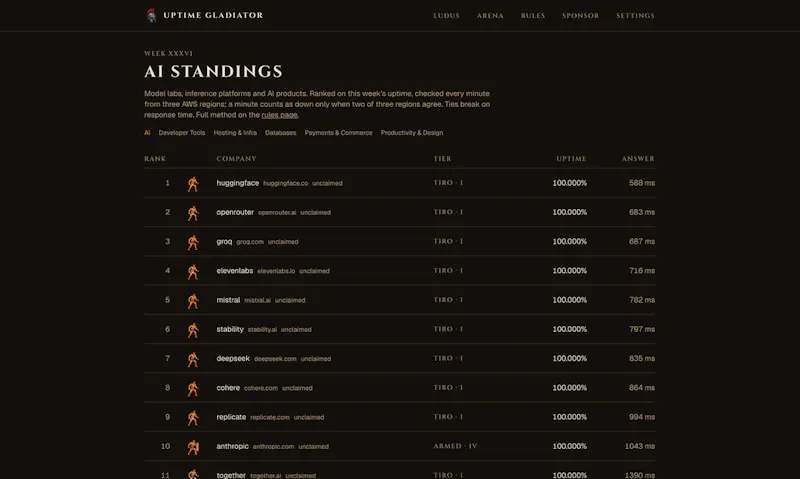Click the Answer column header
800x479 pixels.
638,159
